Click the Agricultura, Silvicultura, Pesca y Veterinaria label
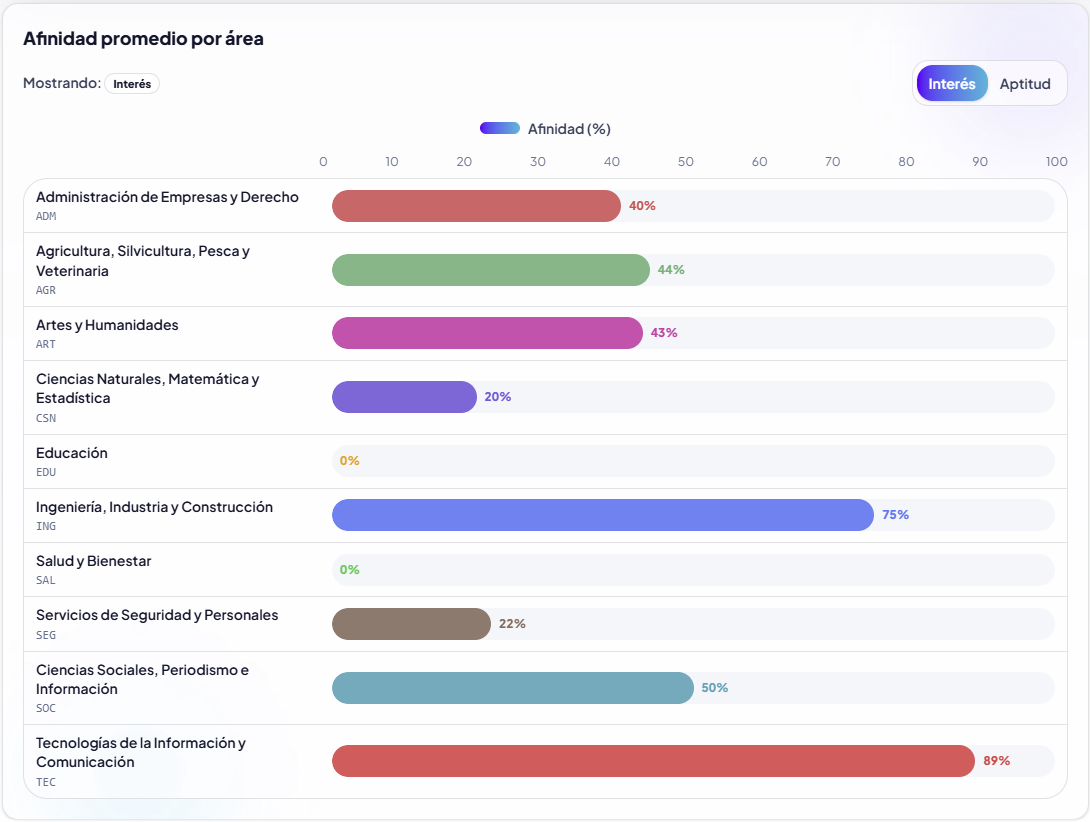 152,260
